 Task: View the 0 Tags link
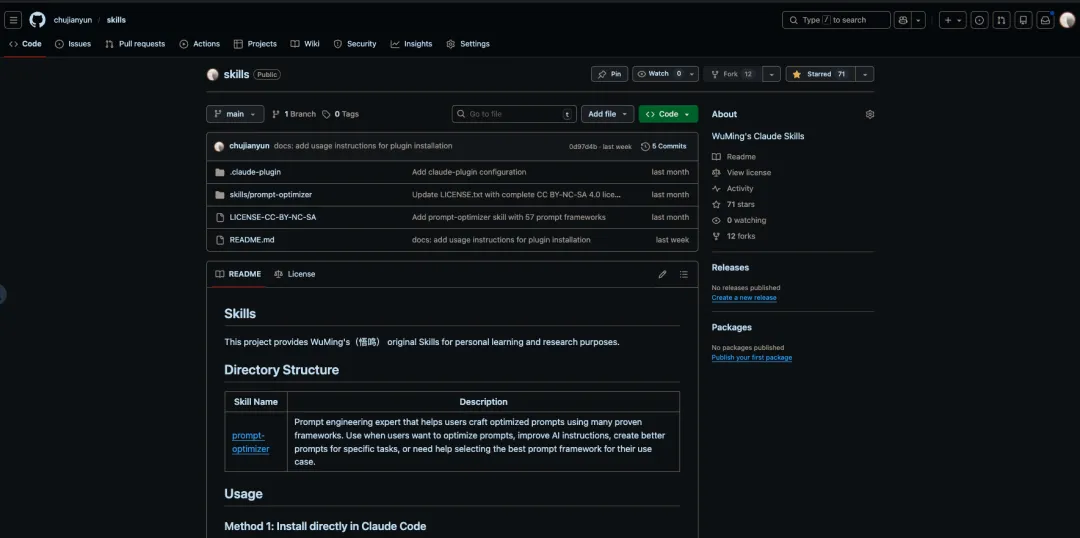point(340,114)
